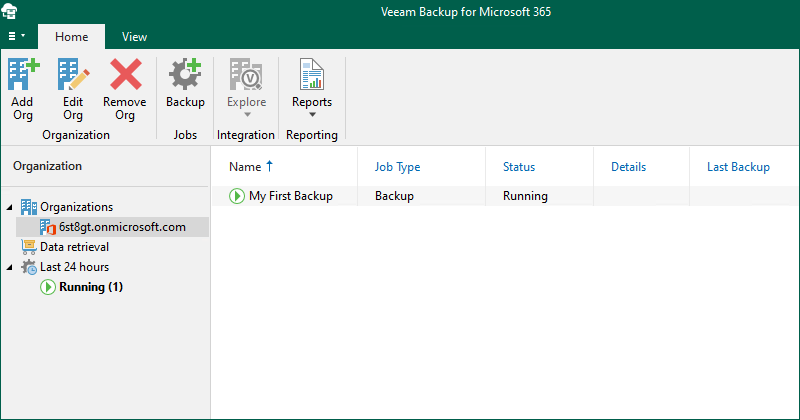Select the Last 24 hours item
The image size is (800, 420).
[x=74, y=267]
